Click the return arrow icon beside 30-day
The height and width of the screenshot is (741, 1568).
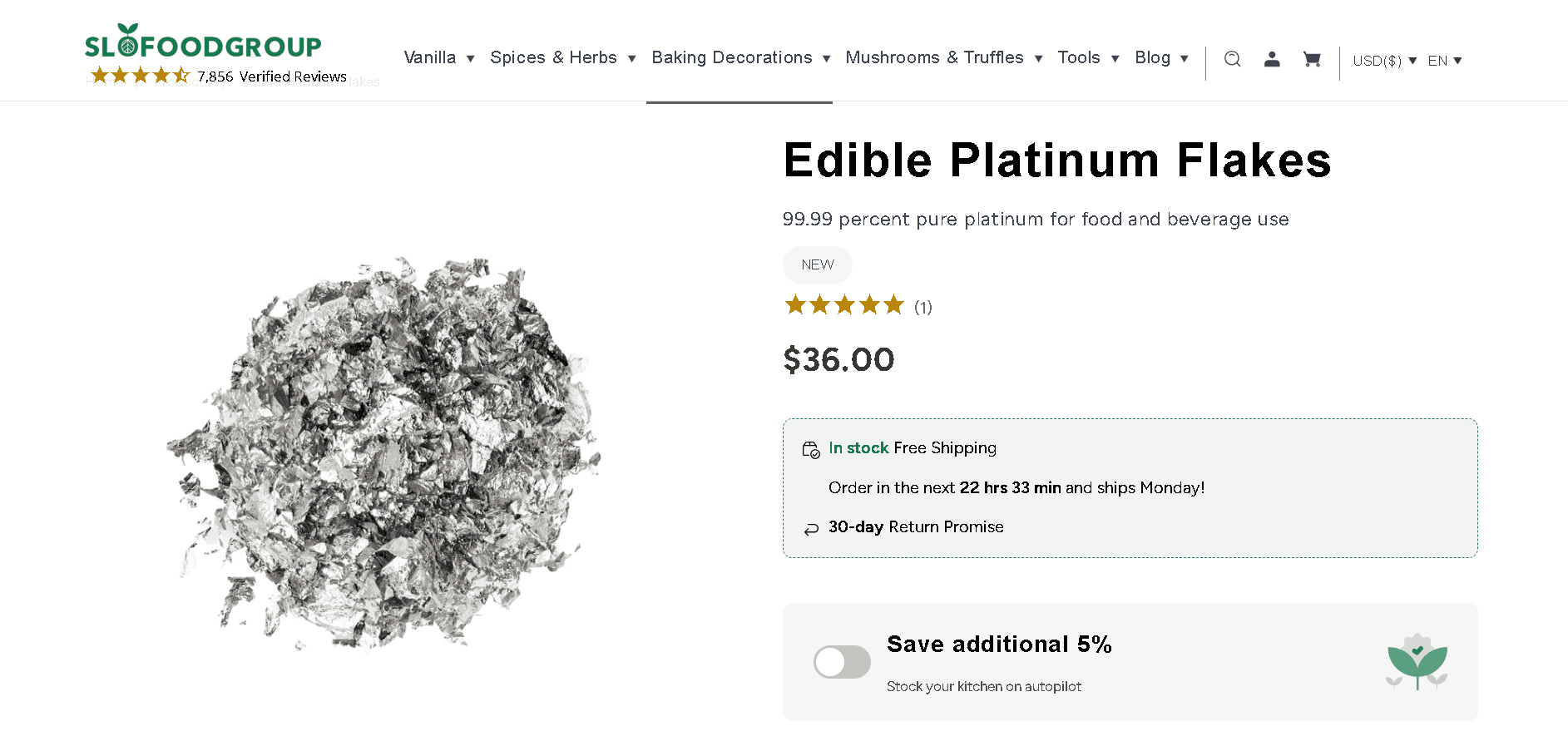pos(811,529)
